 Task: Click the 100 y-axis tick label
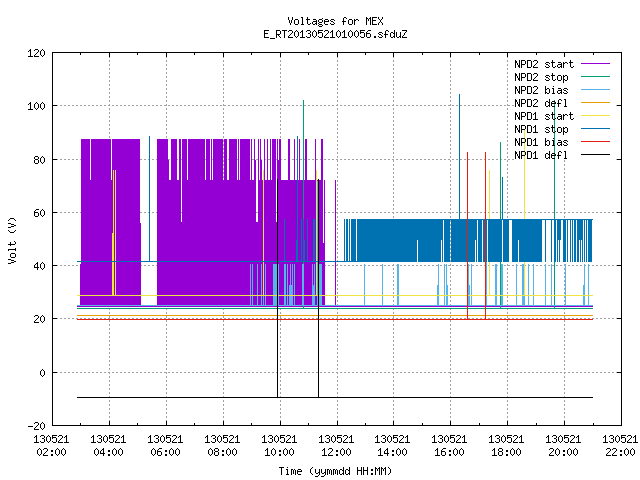(36, 107)
